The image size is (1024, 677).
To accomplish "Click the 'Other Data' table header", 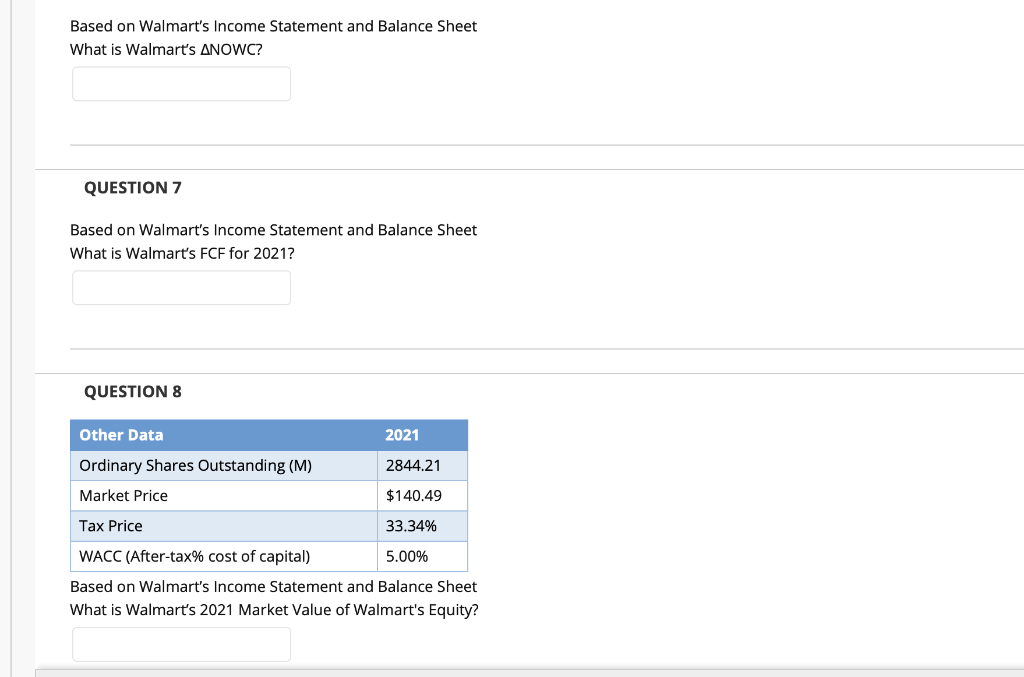I will [x=224, y=435].
